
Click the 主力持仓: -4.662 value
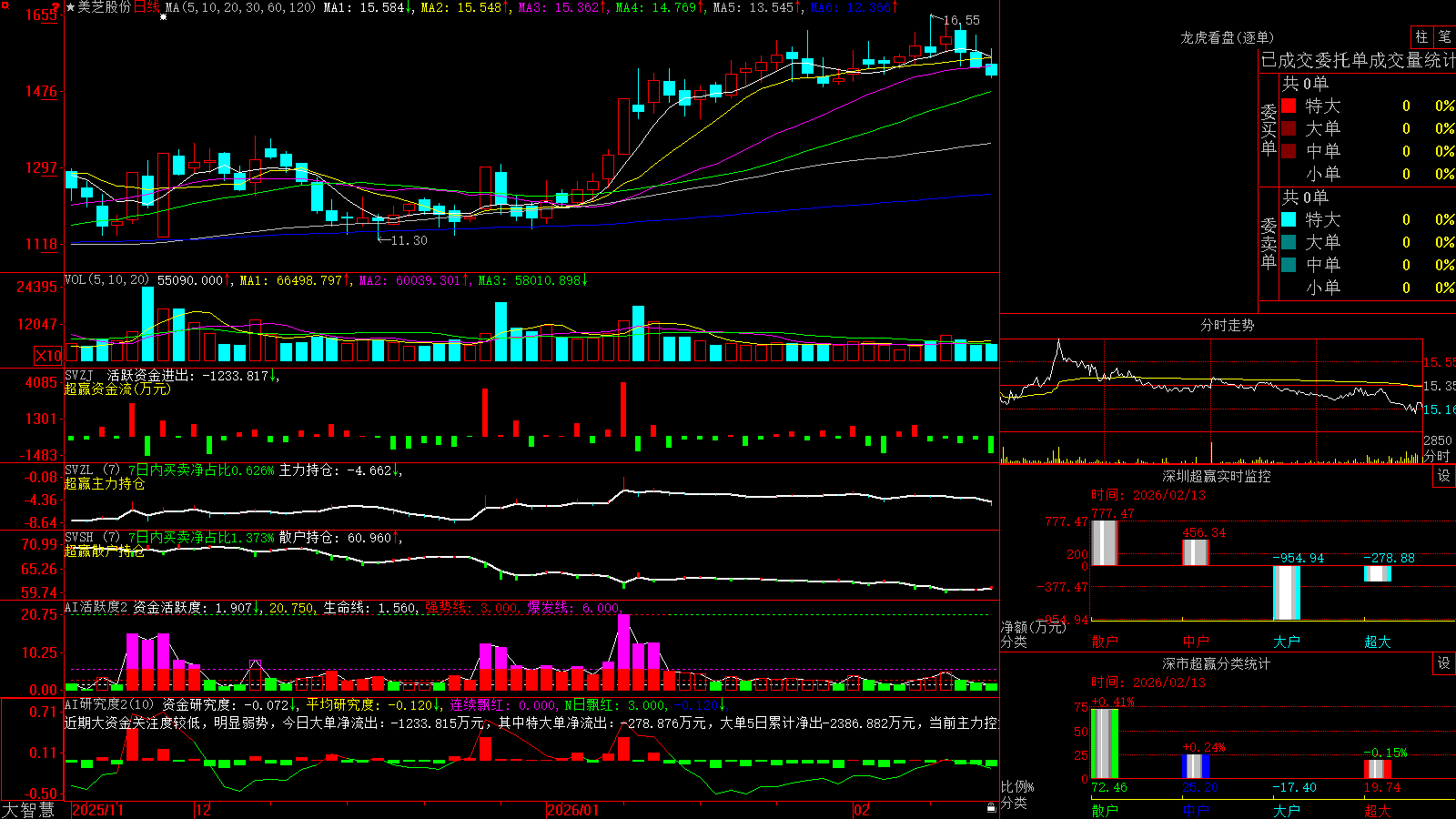340,470
